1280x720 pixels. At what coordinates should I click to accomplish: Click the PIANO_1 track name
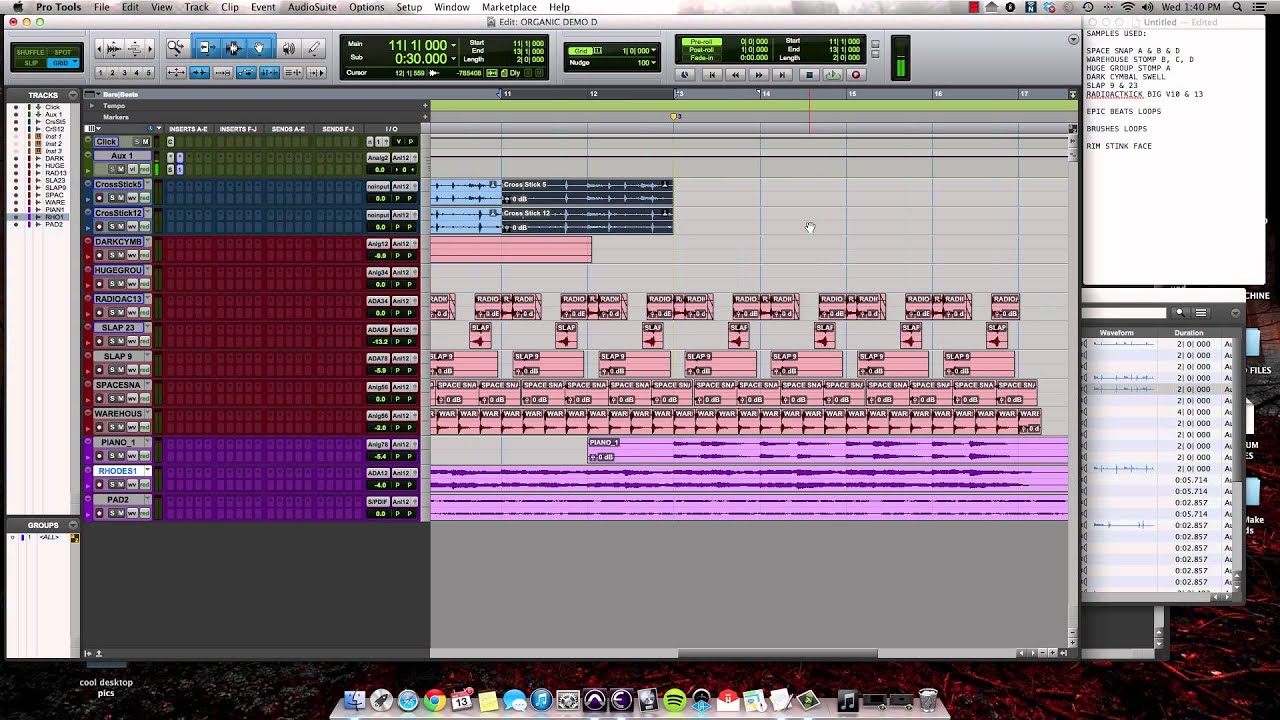[x=117, y=442]
